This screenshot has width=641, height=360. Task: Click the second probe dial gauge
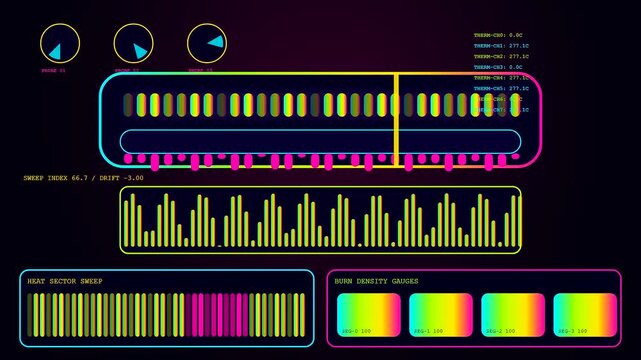pyautogui.click(x=134, y=43)
